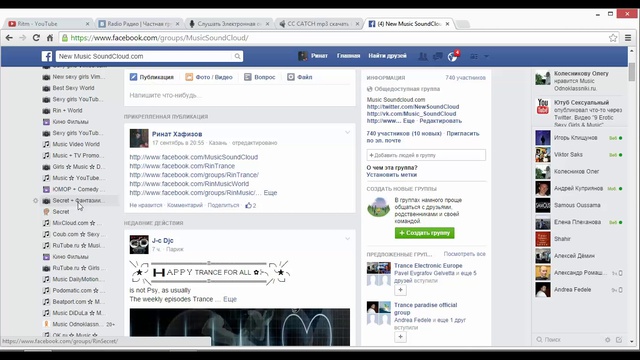Open YouTube avatar of Ютуб Сексуальный ticker item

542,107
